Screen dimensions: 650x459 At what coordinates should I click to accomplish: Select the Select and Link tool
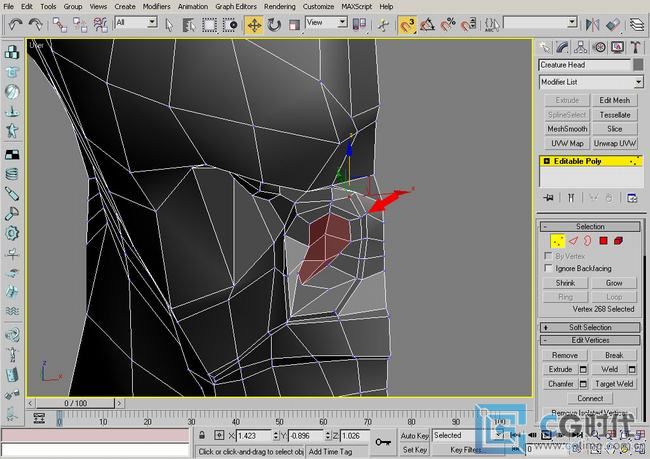pos(60,25)
